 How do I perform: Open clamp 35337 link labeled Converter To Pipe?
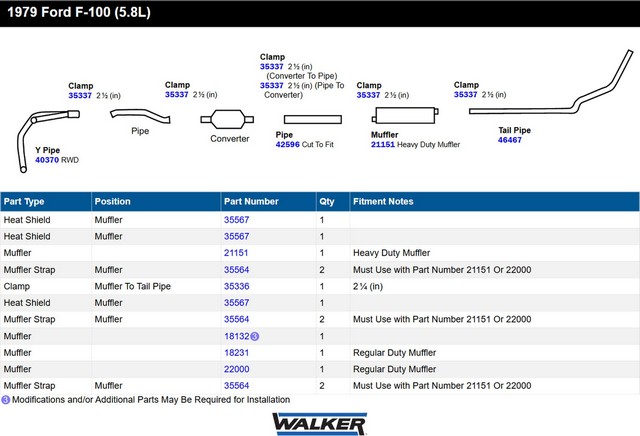point(271,67)
